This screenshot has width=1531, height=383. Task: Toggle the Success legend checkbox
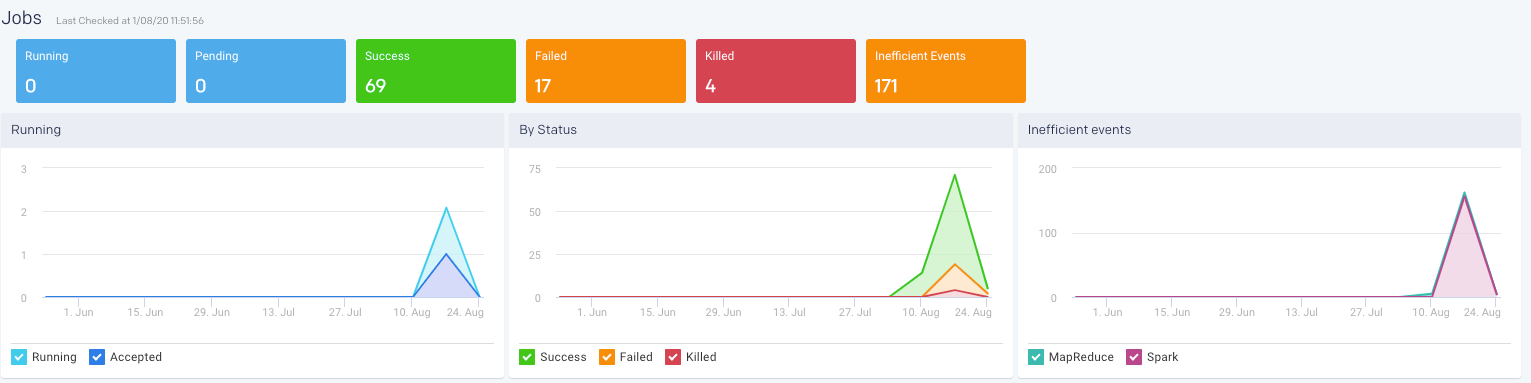tap(527, 357)
